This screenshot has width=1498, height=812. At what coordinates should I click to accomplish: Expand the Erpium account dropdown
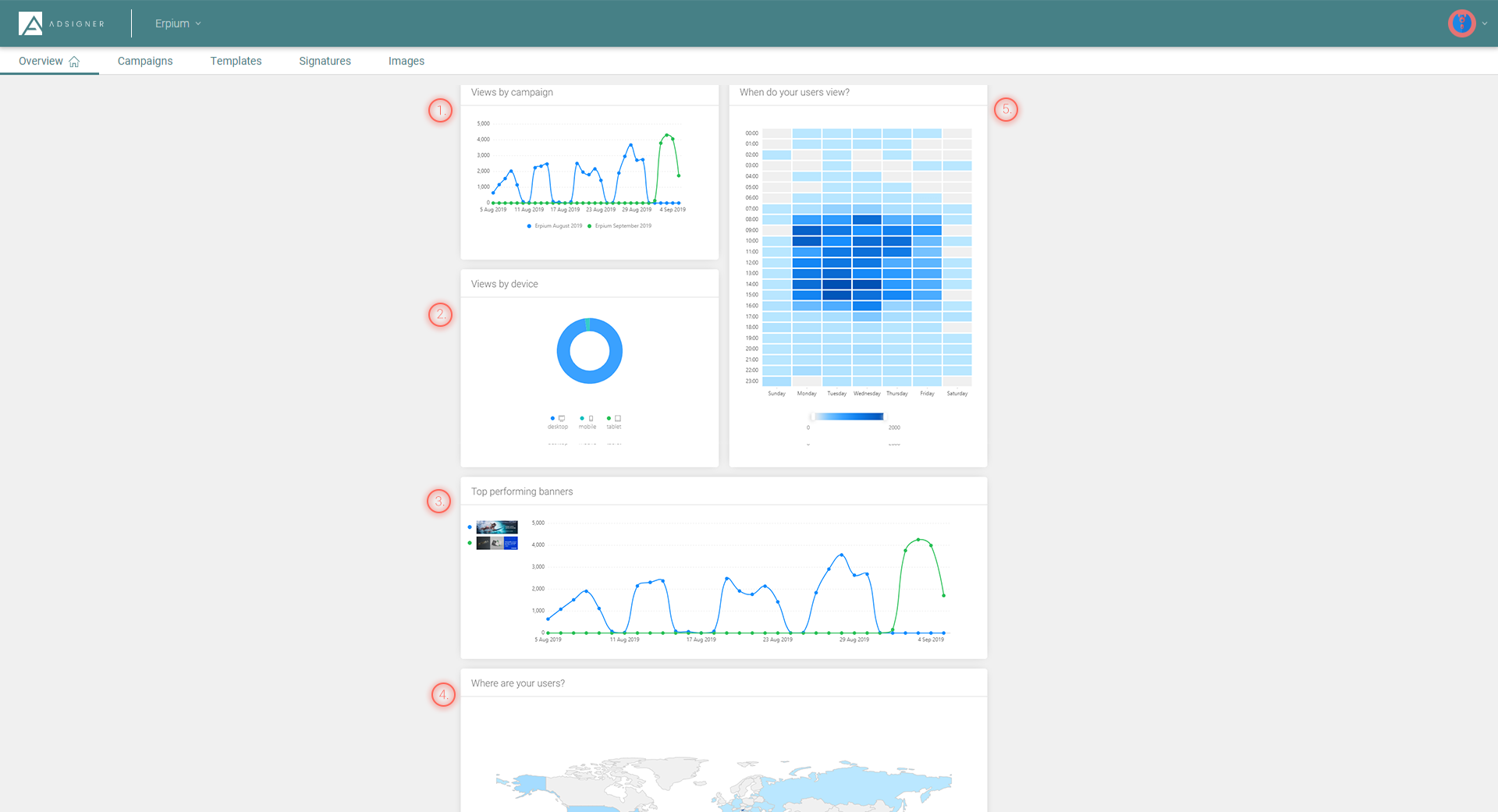coord(178,23)
